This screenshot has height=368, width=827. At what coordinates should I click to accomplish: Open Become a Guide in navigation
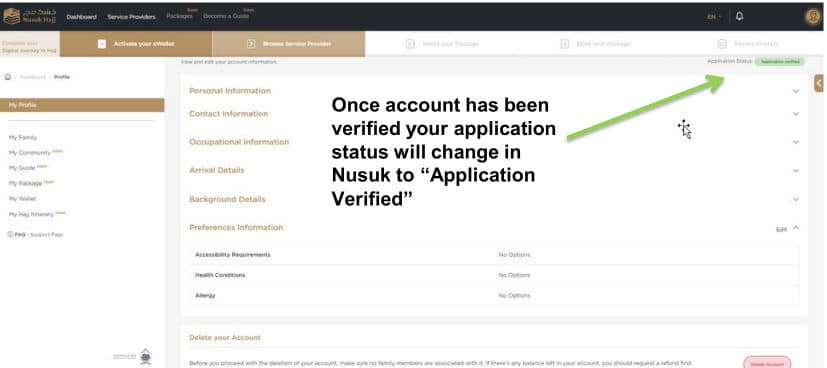pos(226,16)
